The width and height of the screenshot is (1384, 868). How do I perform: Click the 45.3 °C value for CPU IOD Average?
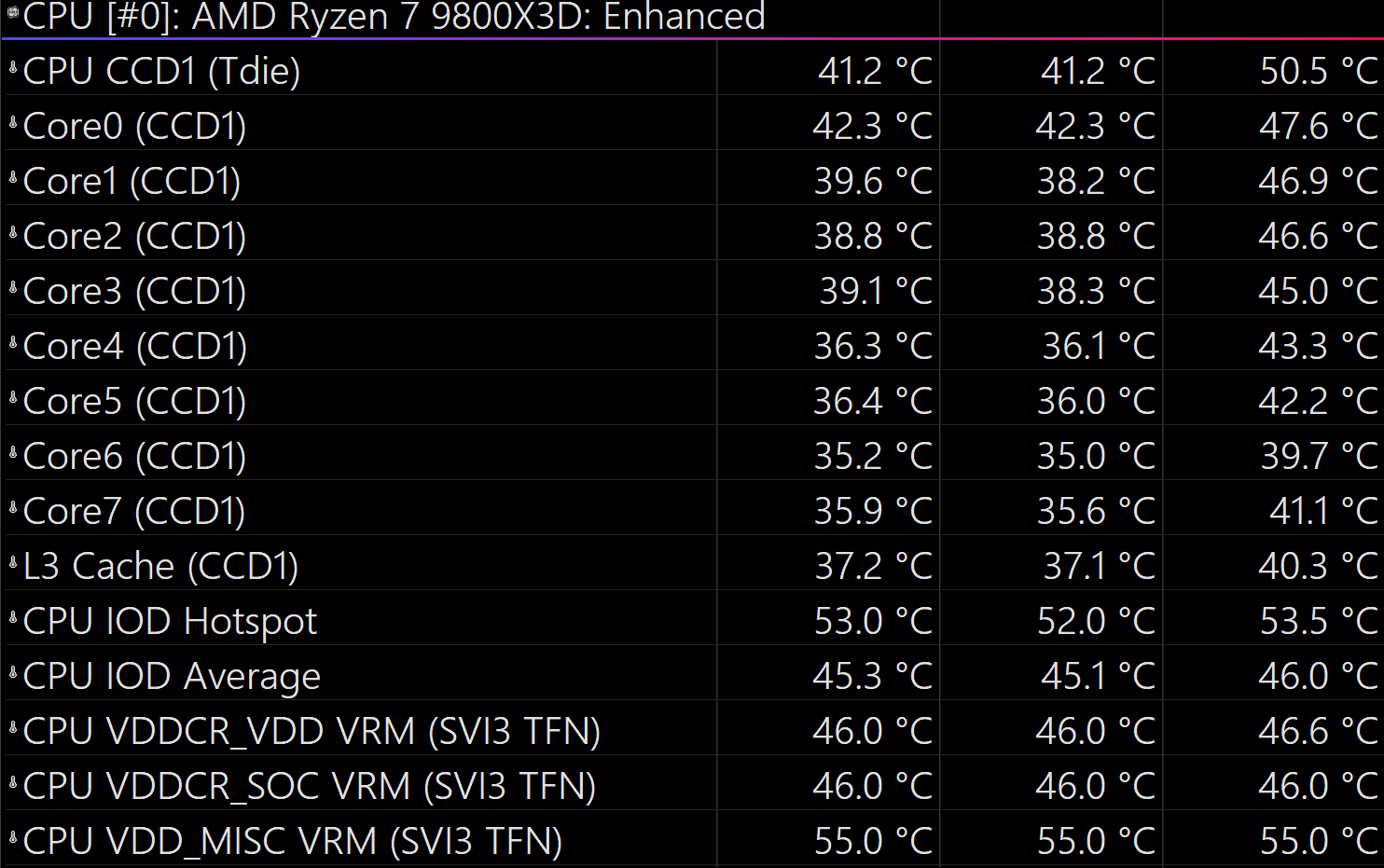pos(873,677)
